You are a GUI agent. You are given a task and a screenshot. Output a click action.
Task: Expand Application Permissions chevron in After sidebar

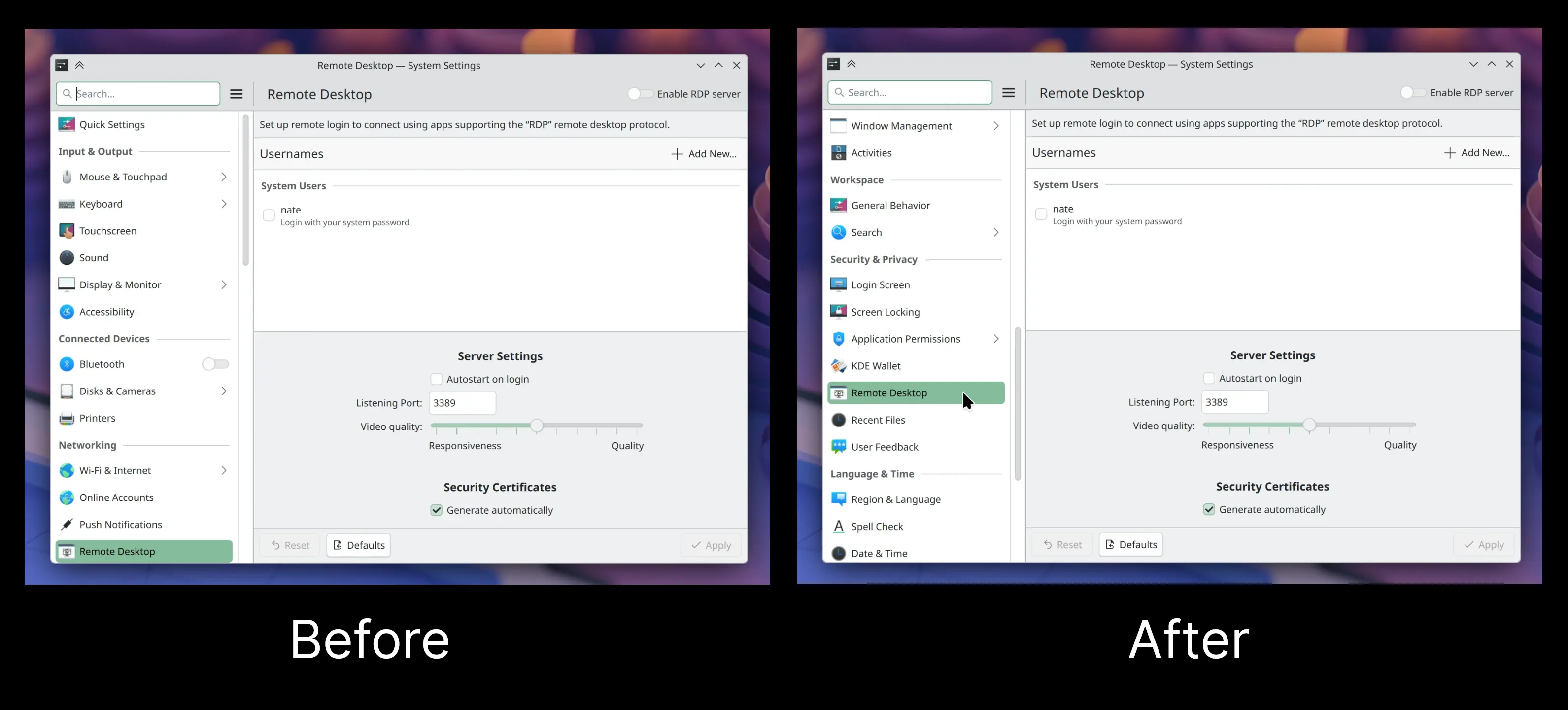pos(996,339)
